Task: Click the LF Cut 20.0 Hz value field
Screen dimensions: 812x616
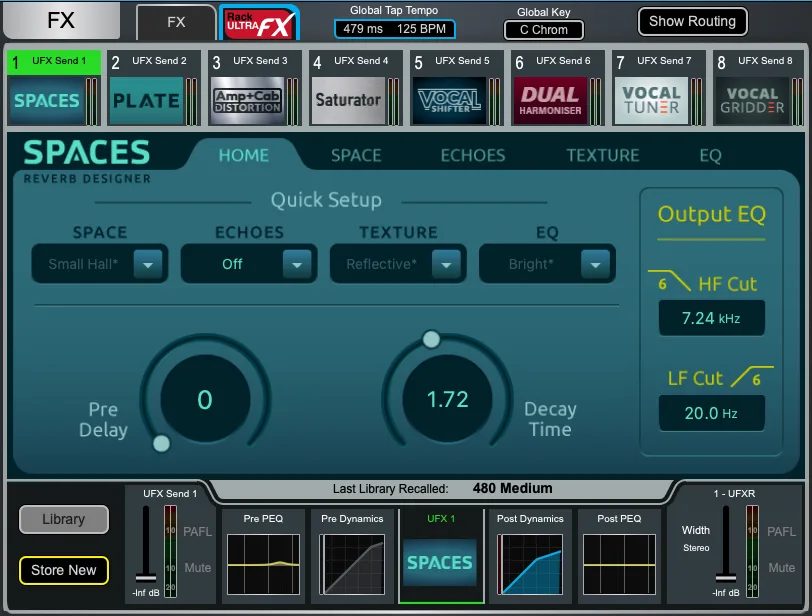Action: coord(712,413)
